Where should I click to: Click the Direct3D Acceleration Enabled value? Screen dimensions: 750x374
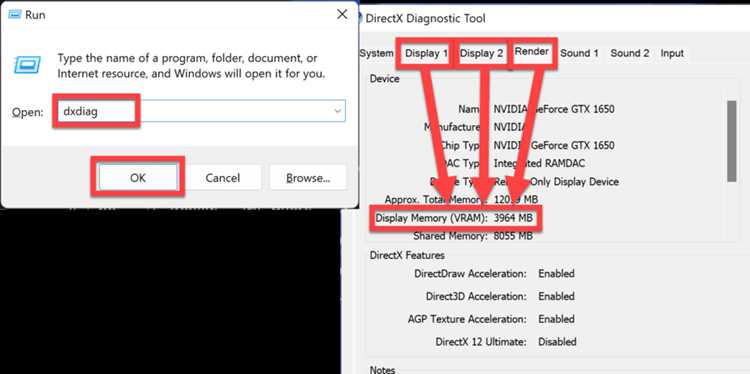point(556,296)
